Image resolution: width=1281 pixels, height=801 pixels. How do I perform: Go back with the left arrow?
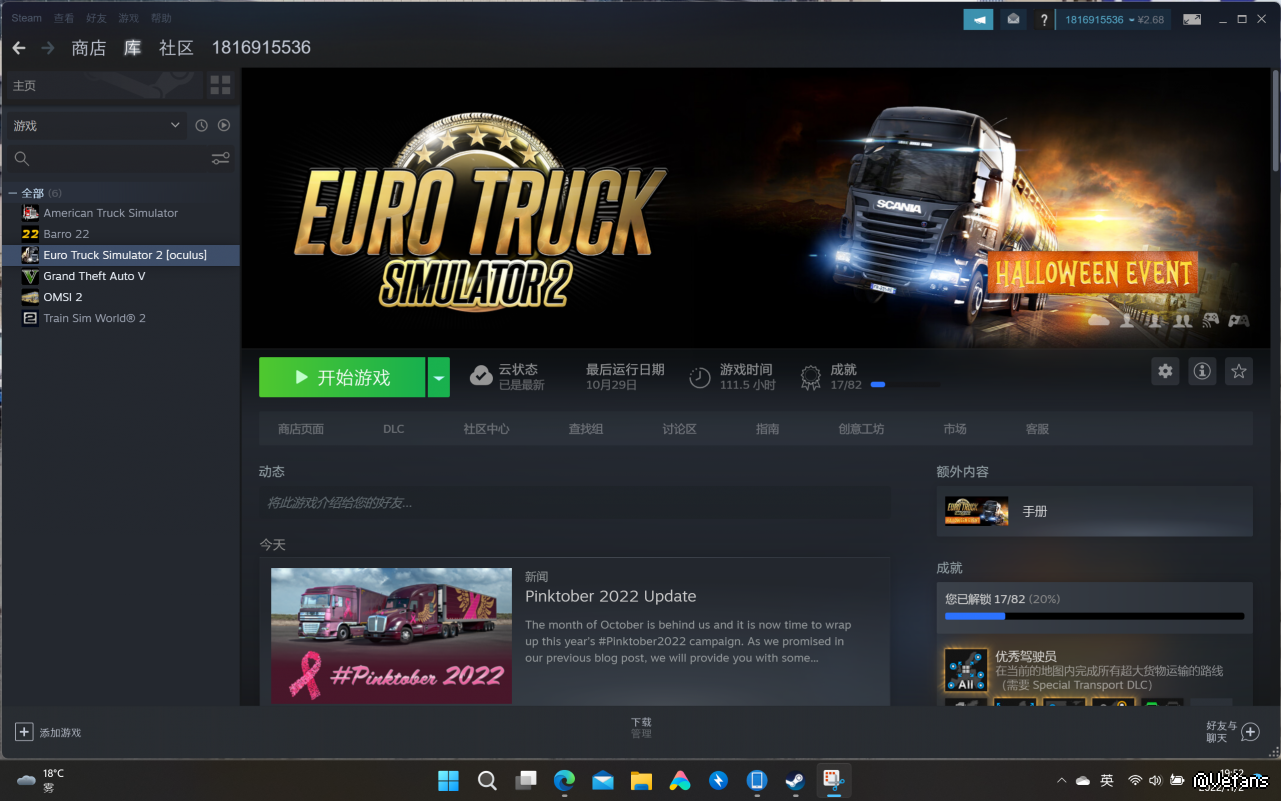point(19,47)
